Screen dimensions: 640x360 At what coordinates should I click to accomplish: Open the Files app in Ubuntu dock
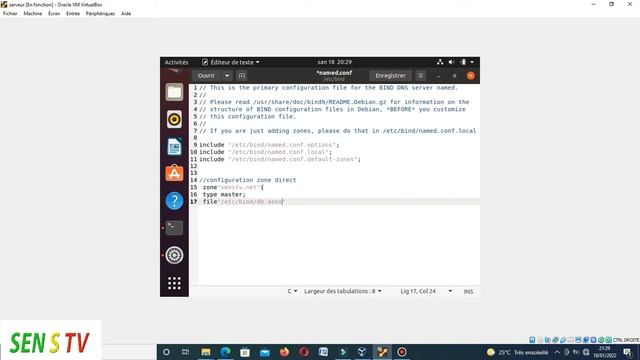[174, 92]
